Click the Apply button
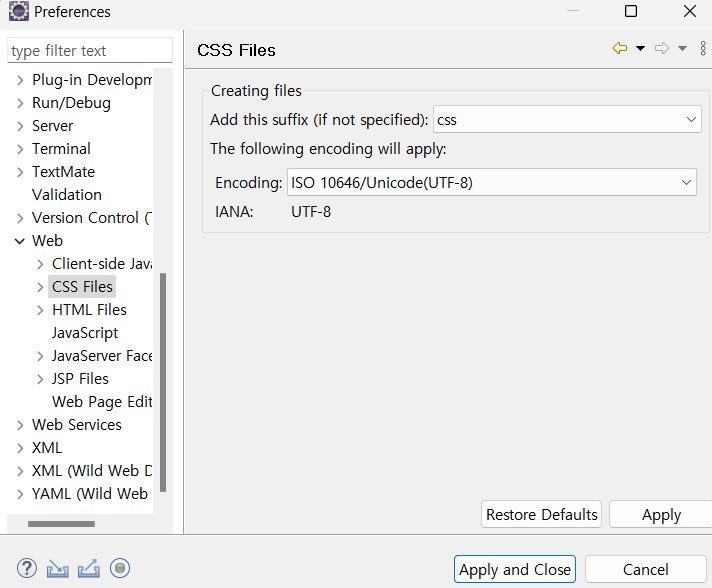Image resolution: width=712 pixels, height=588 pixels. (661, 514)
